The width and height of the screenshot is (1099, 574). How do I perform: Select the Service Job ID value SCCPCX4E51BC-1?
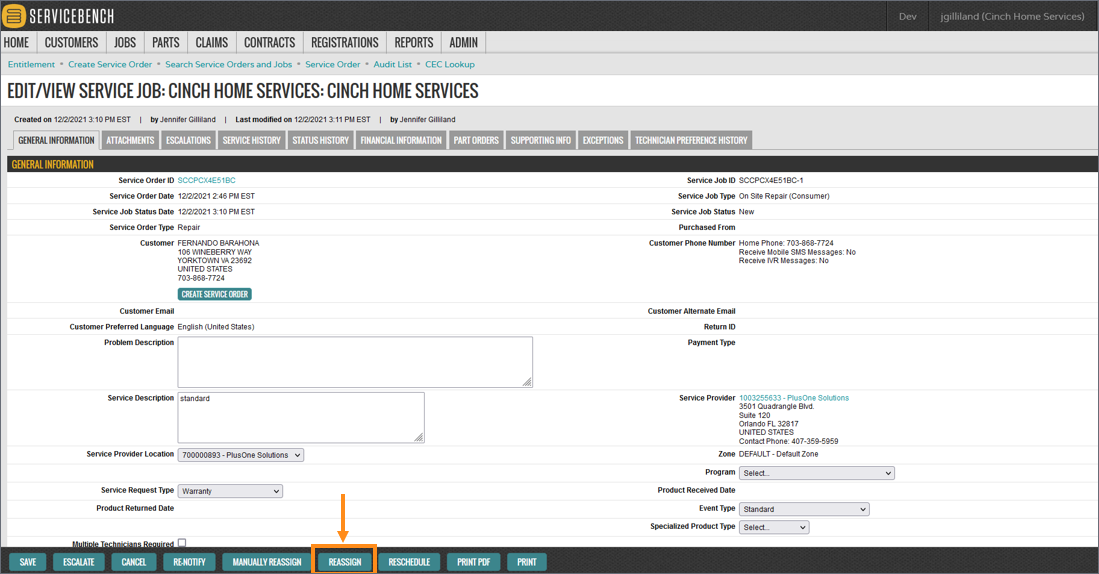click(771, 181)
